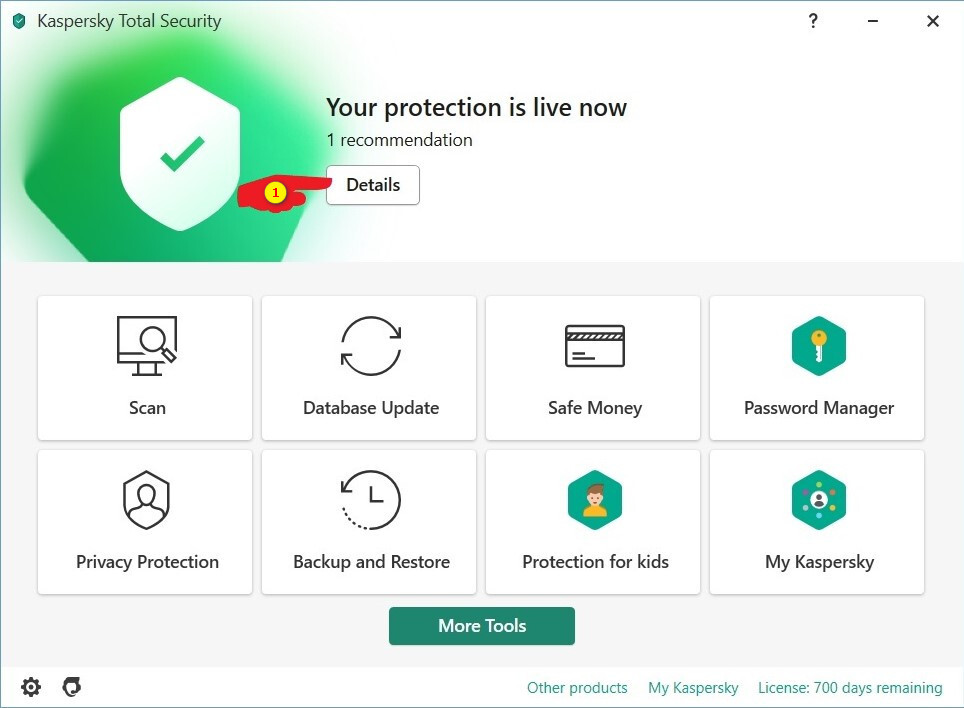
Task: Click the Details button
Action: tap(373, 185)
